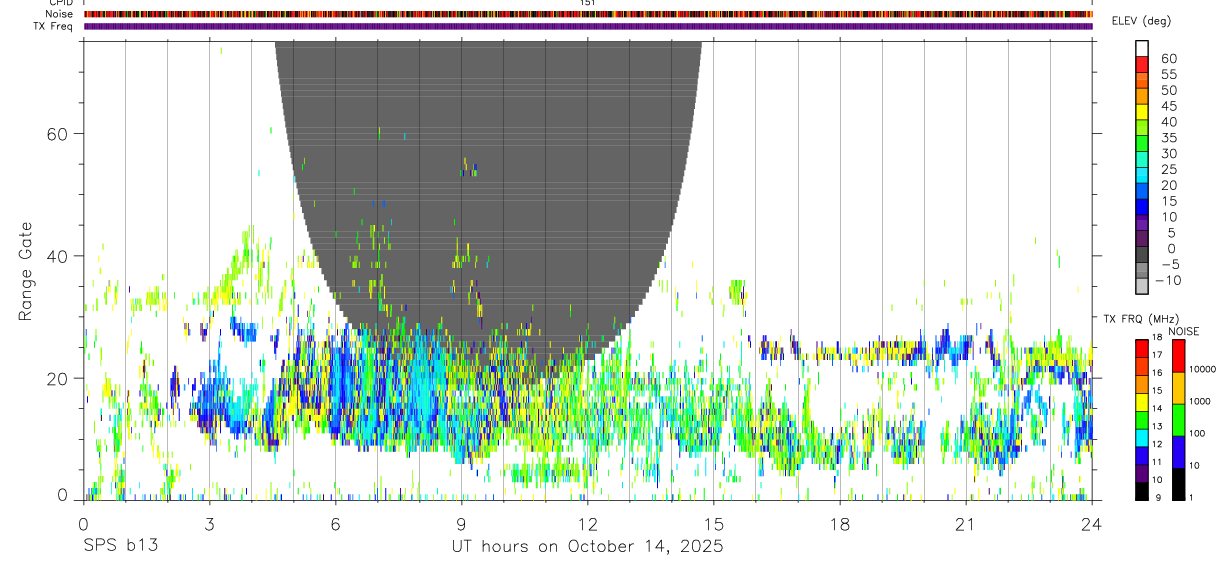Click the red NOISE swatch above 10000

(1178, 354)
